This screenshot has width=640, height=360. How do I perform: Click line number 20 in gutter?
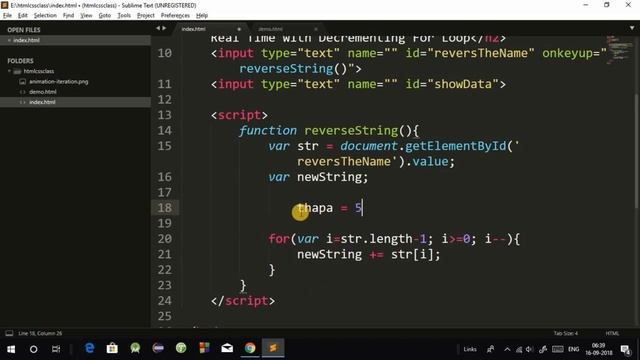click(164, 239)
